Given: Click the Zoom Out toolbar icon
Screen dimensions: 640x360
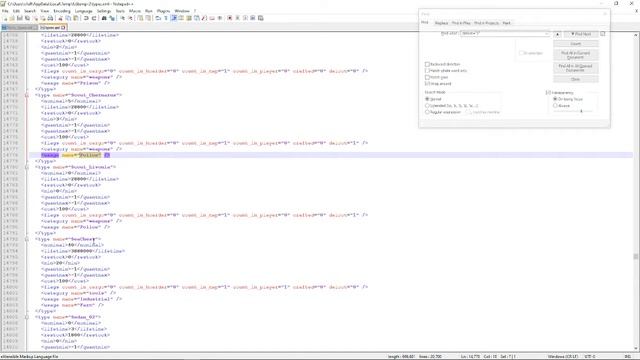Looking at the screenshot, I should [x=130, y=18].
